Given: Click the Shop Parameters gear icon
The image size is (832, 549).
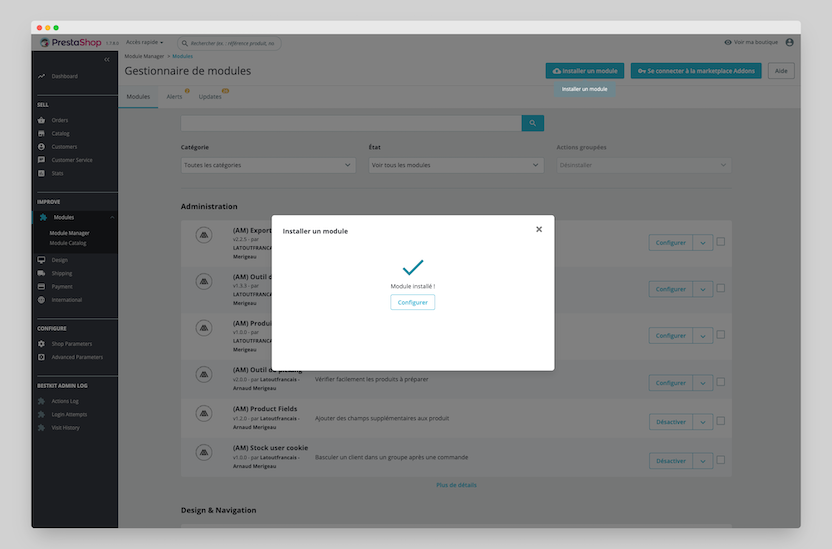Looking at the screenshot, I should click(x=41, y=344).
